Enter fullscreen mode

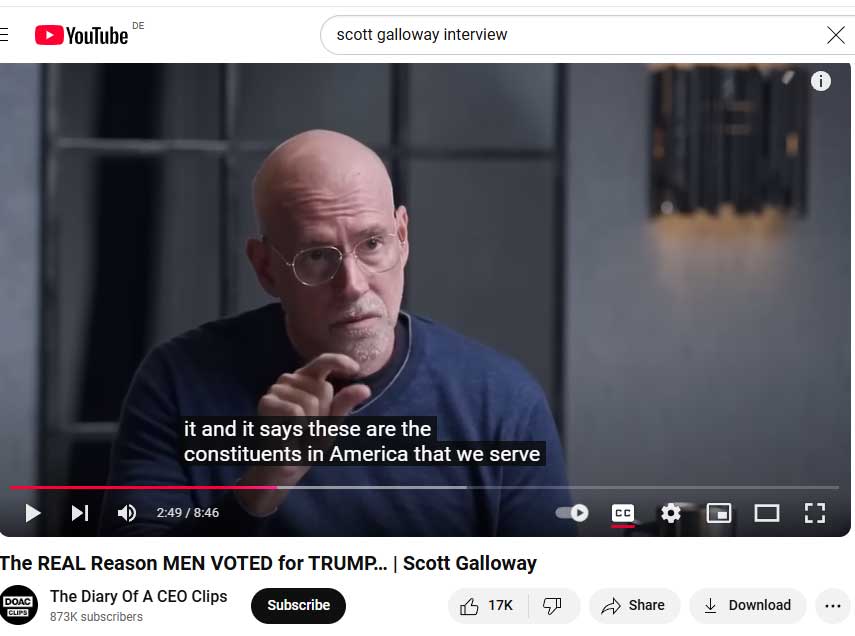point(815,513)
